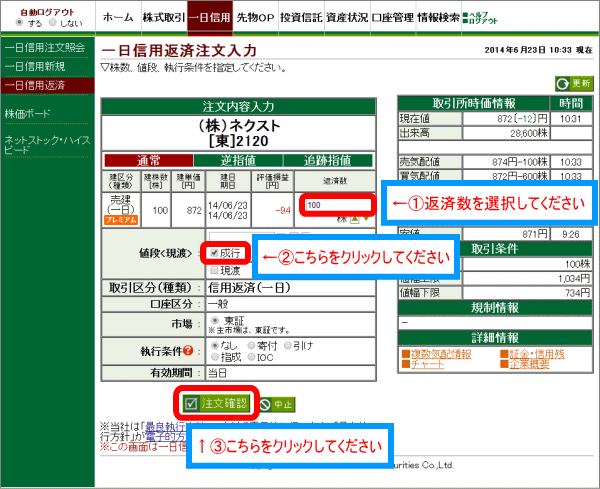Select 執行条件 option 寄付
The width and height of the screenshot is (600, 489).
coord(251,346)
